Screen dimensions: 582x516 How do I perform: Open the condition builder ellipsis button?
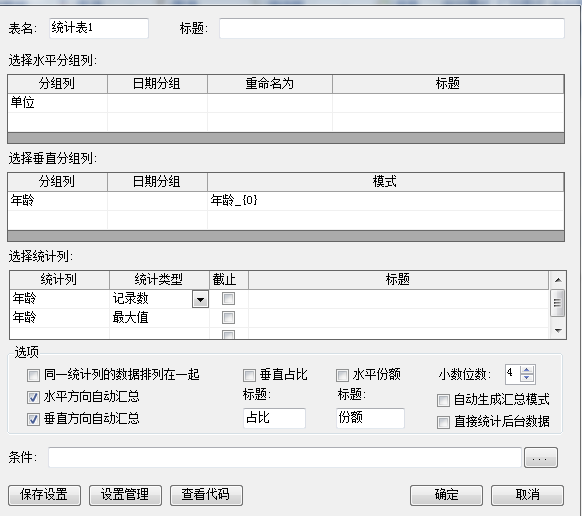point(541,458)
